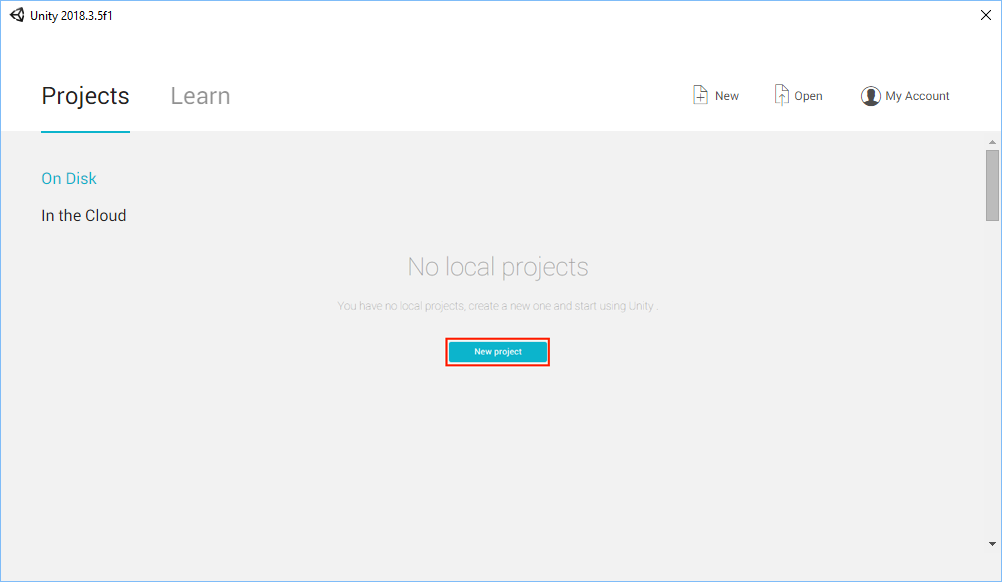Click the vertical scrollbar thumb
Image resolution: width=1002 pixels, height=582 pixels.
[x=992, y=185]
